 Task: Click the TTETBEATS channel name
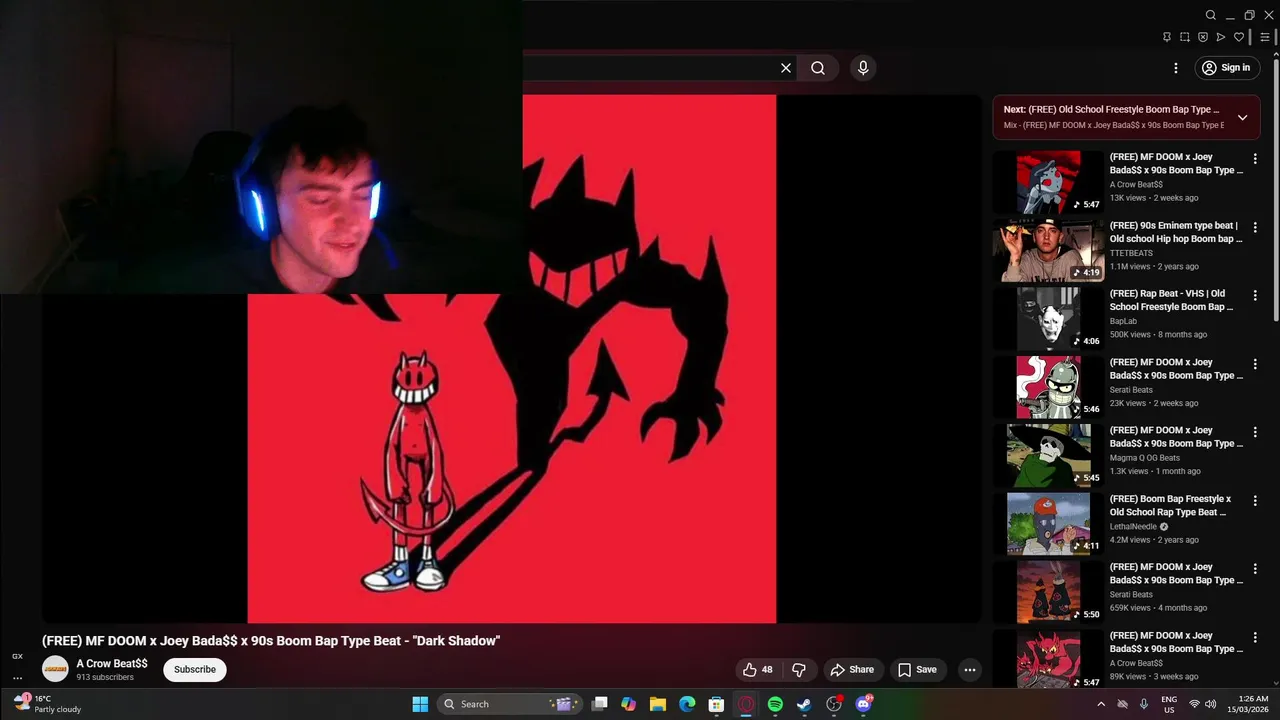click(1131, 253)
